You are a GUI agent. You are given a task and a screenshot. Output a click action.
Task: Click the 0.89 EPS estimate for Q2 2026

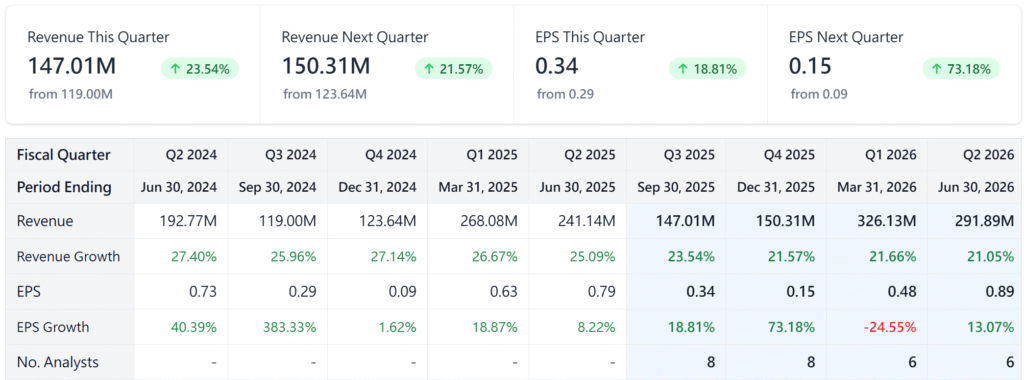pyautogui.click(x=1002, y=292)
